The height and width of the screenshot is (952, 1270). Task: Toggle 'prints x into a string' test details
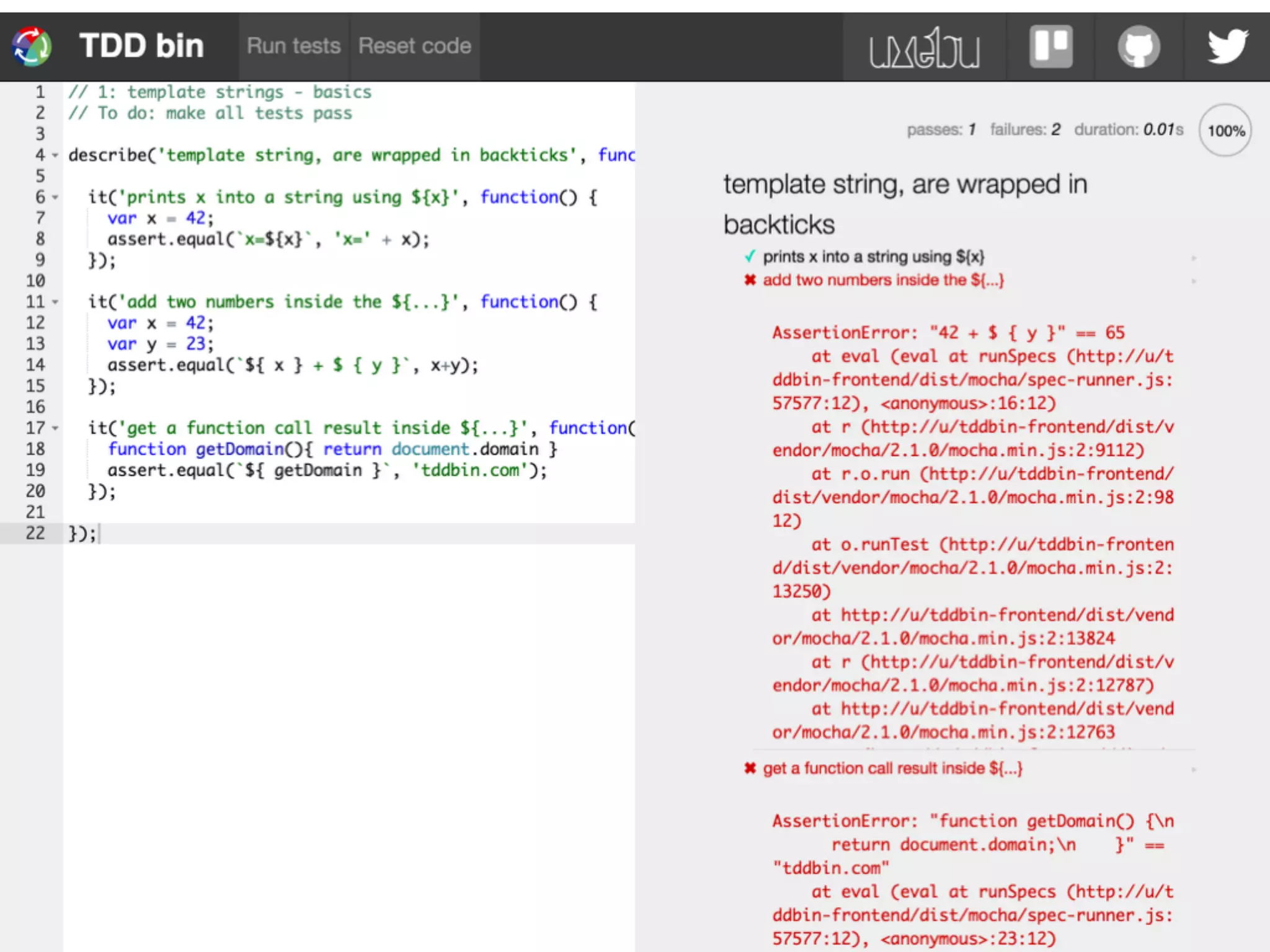pyautogui.click(x=873, y=257)
